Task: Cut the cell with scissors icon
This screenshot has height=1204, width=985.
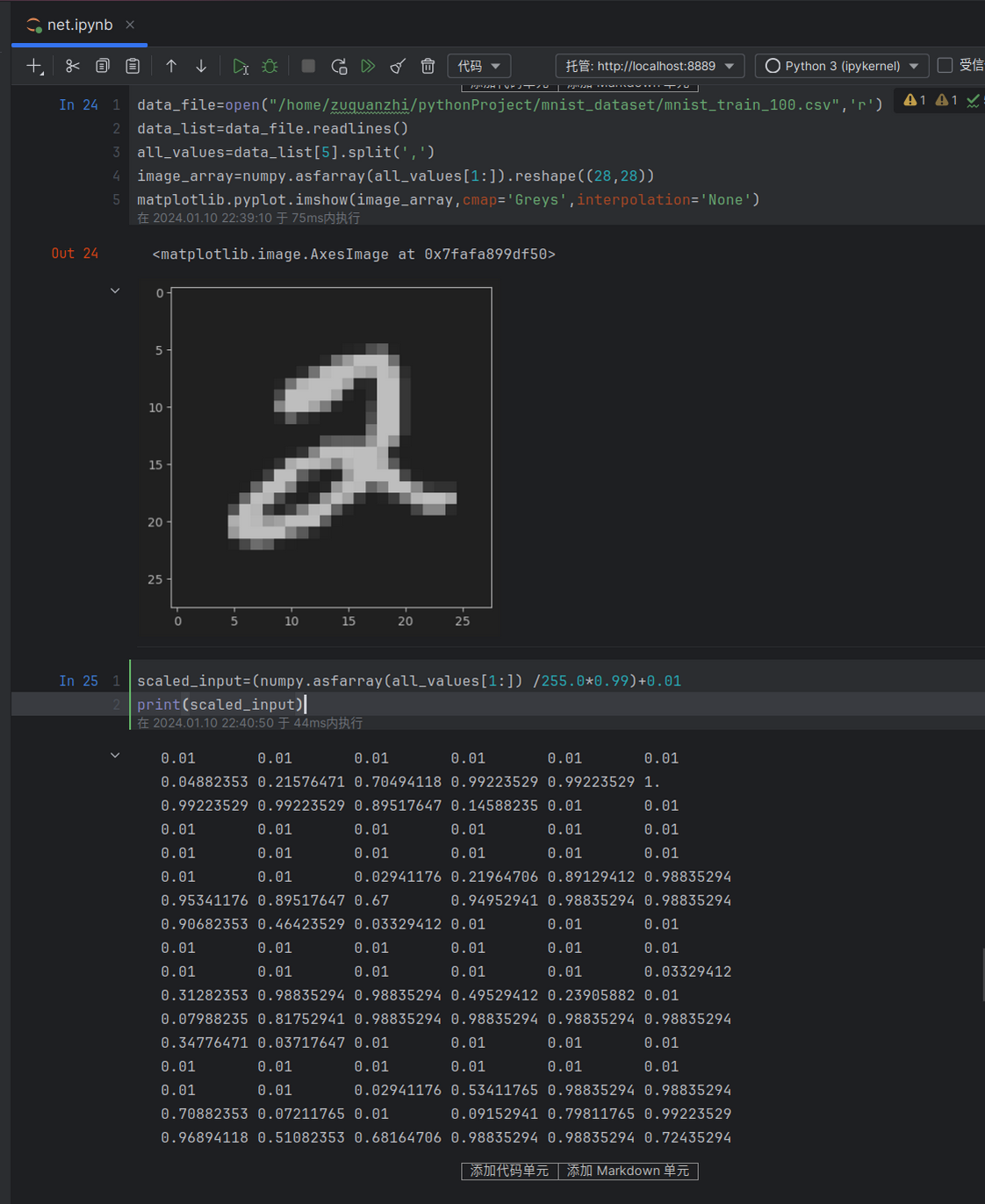Action: point(73,66)
